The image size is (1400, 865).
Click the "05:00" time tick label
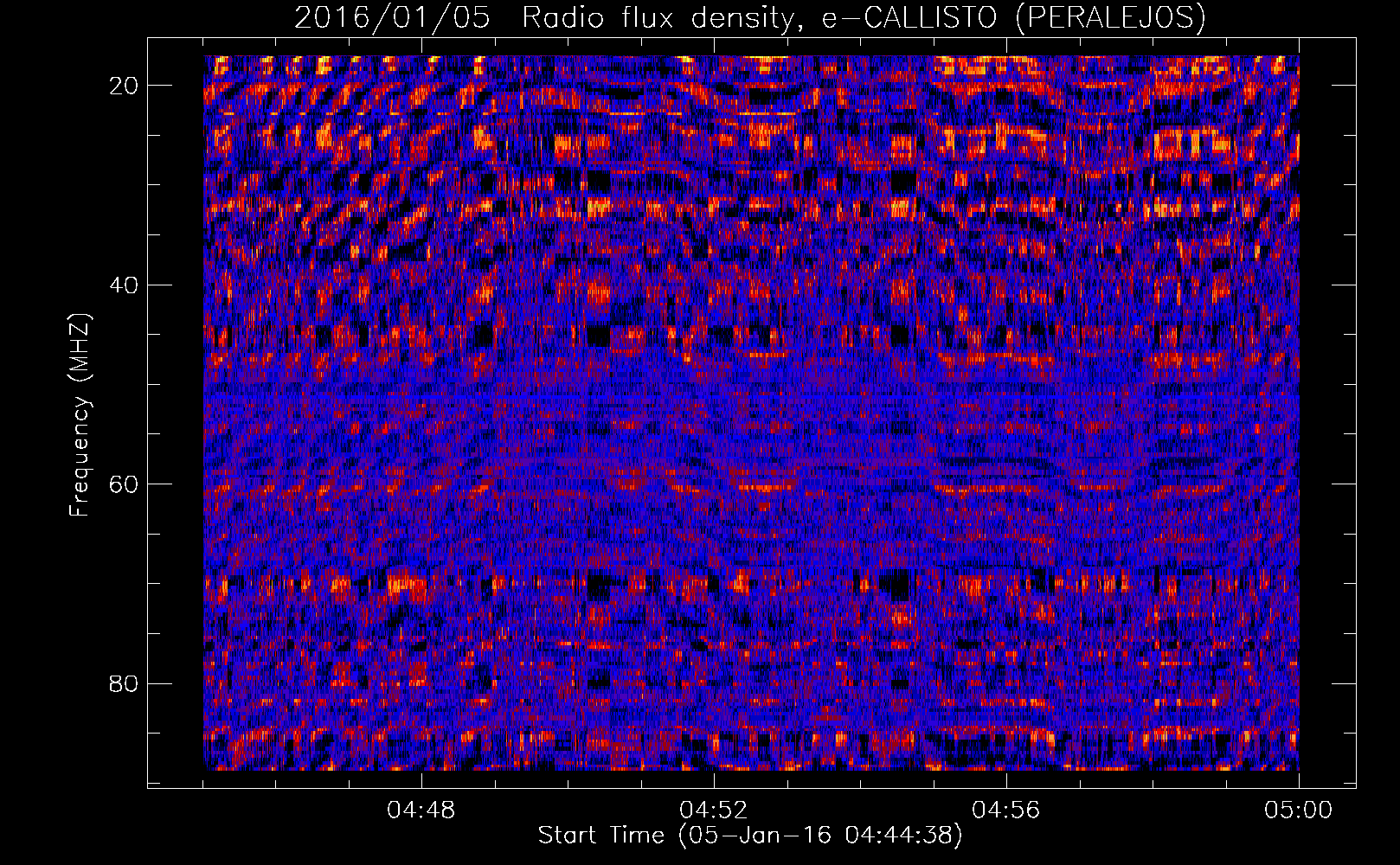(1299, 811)
